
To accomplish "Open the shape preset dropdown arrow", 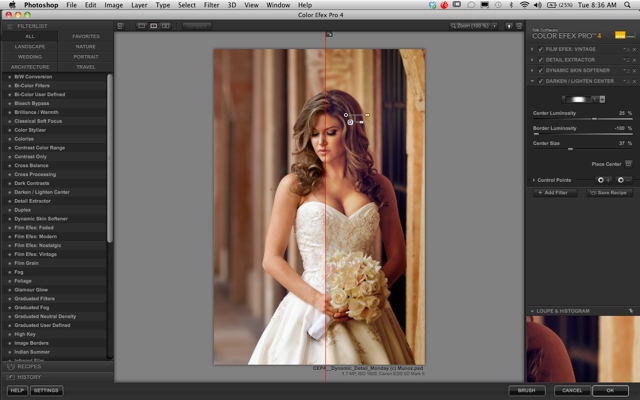I will (602, 99).
